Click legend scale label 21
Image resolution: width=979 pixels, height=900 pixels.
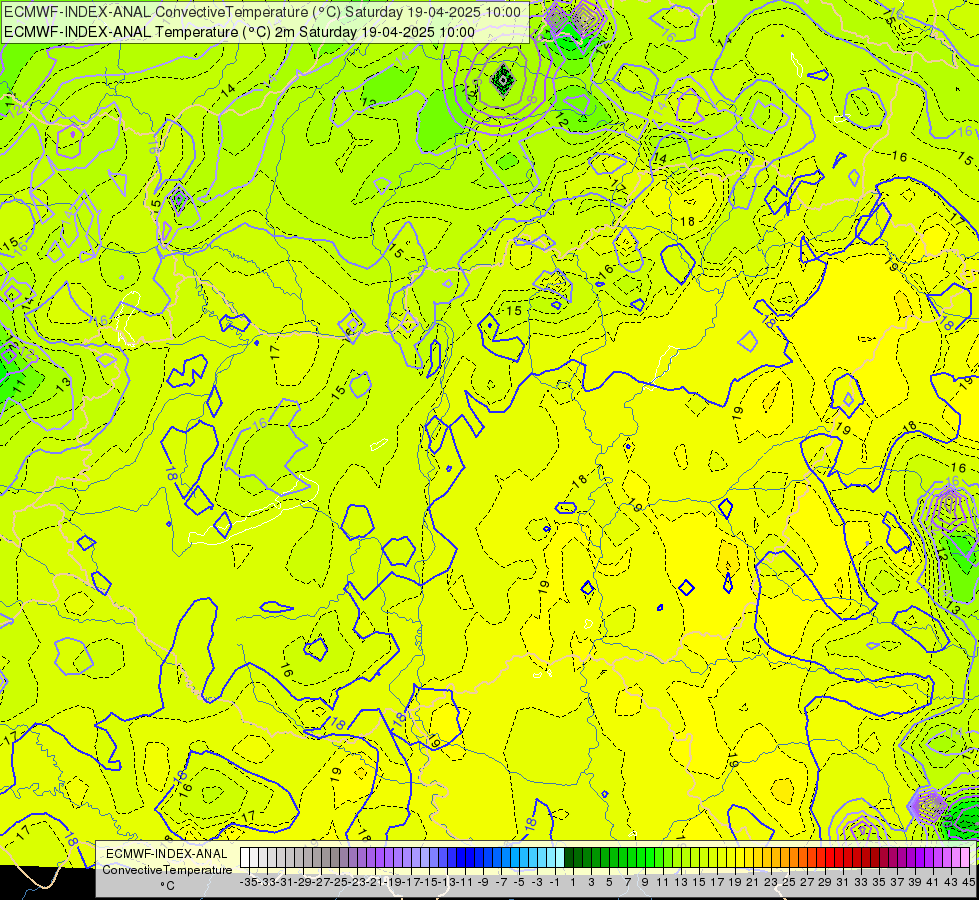(753, 882)
